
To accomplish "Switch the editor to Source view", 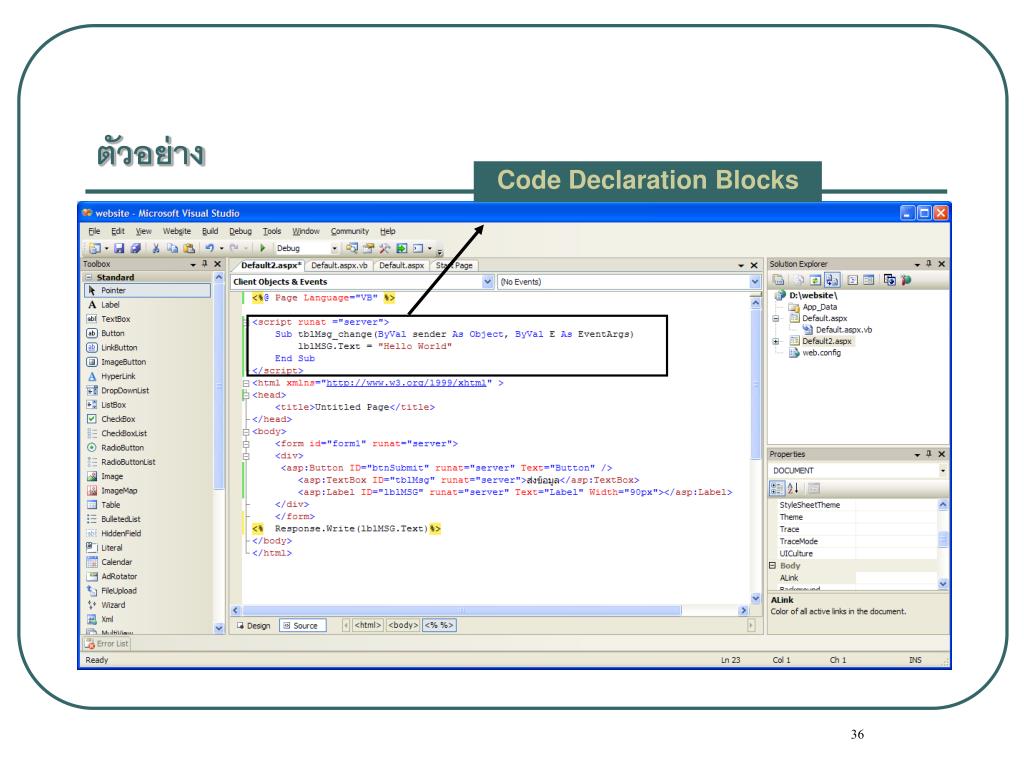I will point(300,626).
